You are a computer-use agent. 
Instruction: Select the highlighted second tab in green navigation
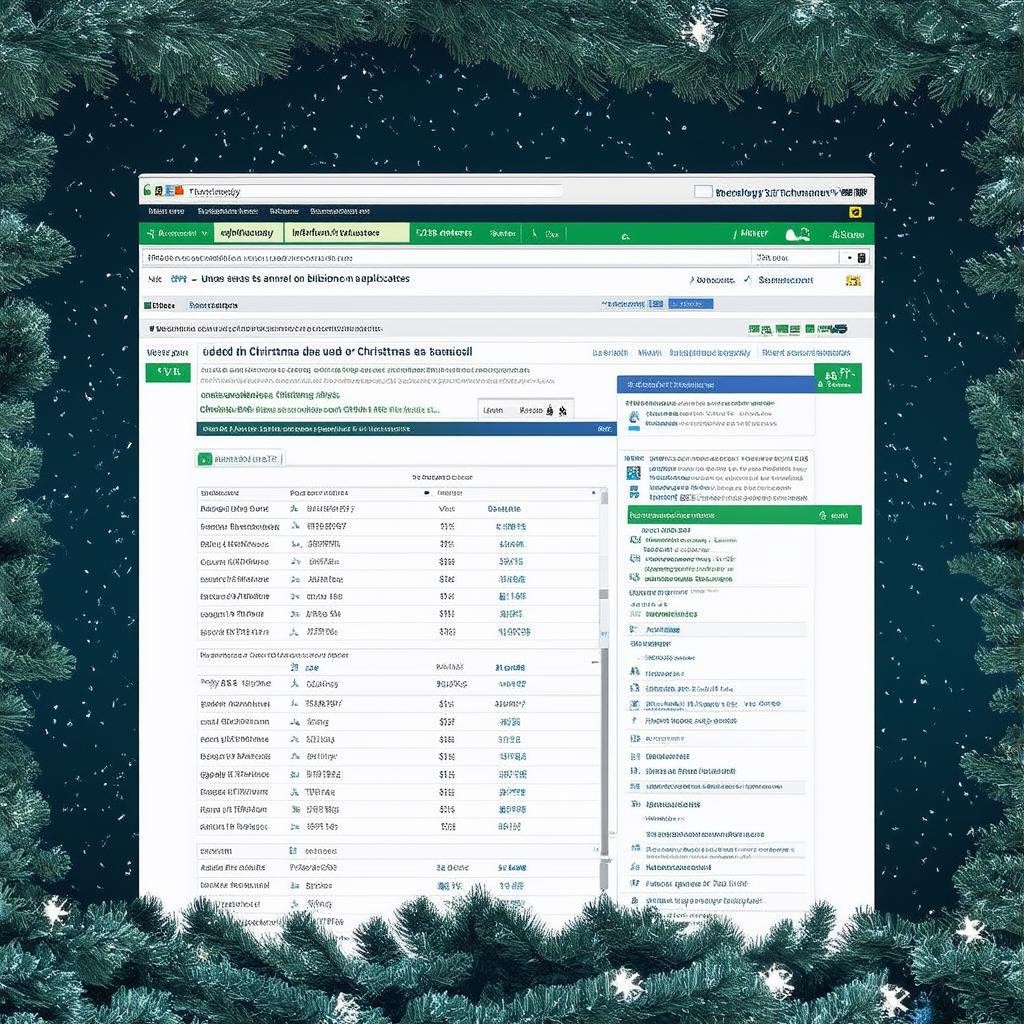click(246, 233)
